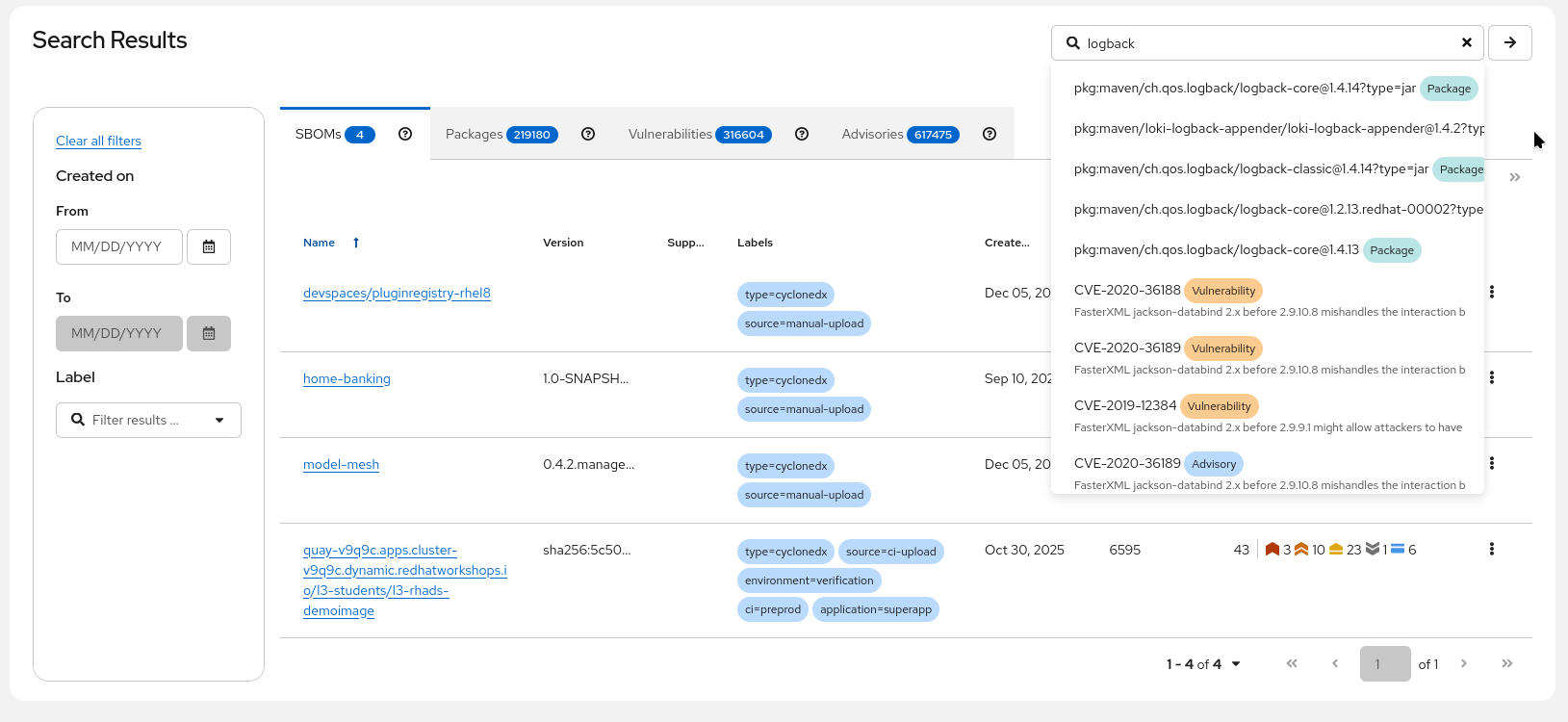Click the search submit arrow button

pos(1509,42)
